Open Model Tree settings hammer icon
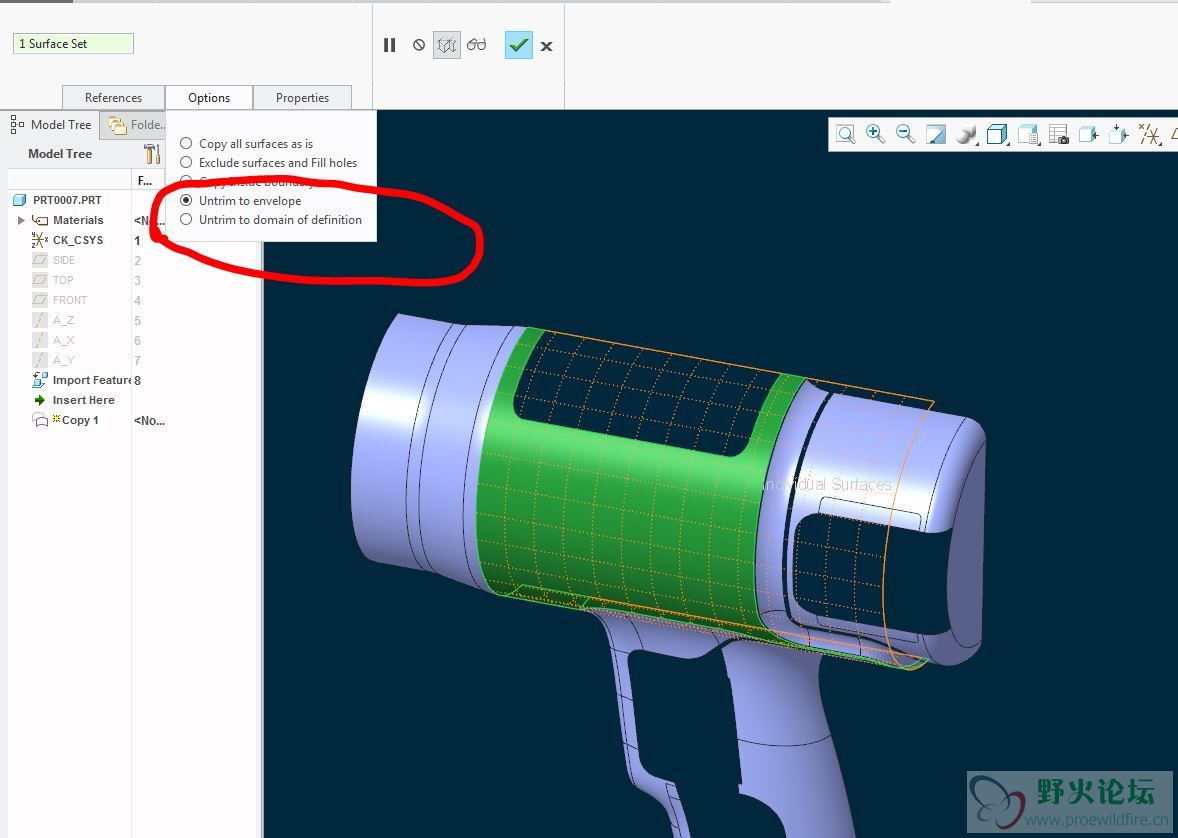This screenshot has height=838, width=1178. coord(152,153)
